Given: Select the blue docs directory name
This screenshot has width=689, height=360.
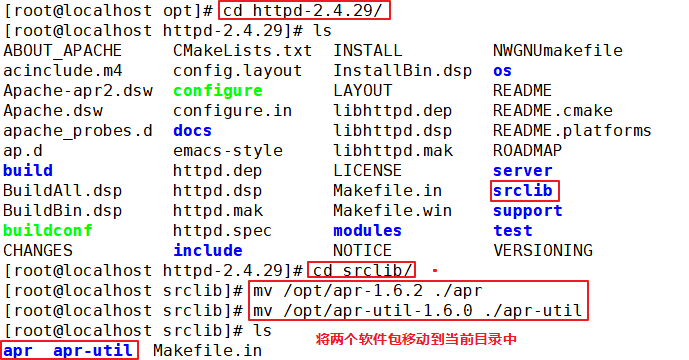Looking at the screenshot, I should 192,131.
